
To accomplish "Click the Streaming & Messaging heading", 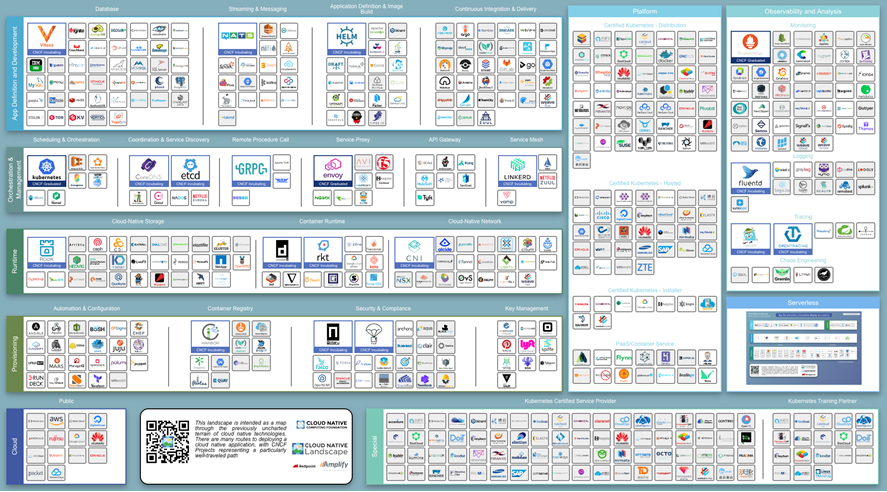I will 257,9.
